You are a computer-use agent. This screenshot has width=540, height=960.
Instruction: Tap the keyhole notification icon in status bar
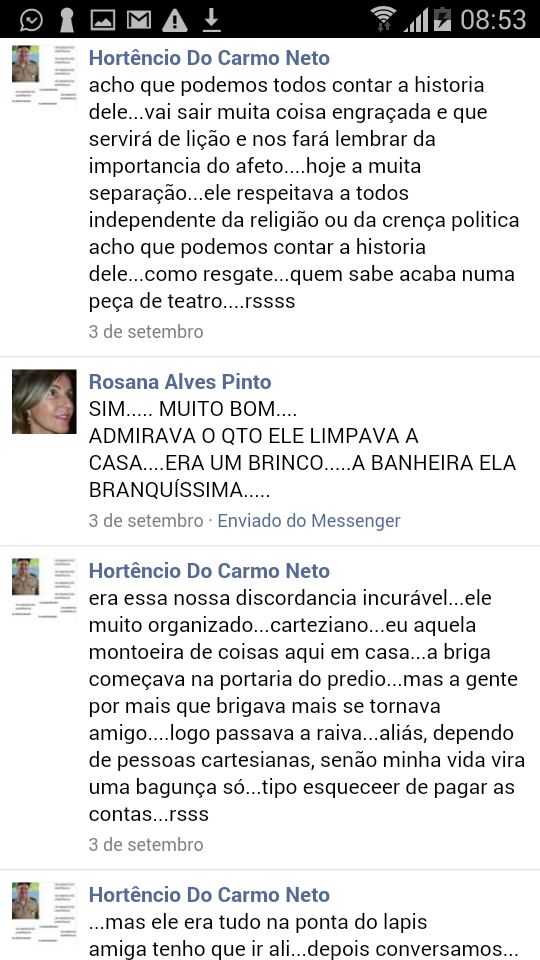[66, 20]
